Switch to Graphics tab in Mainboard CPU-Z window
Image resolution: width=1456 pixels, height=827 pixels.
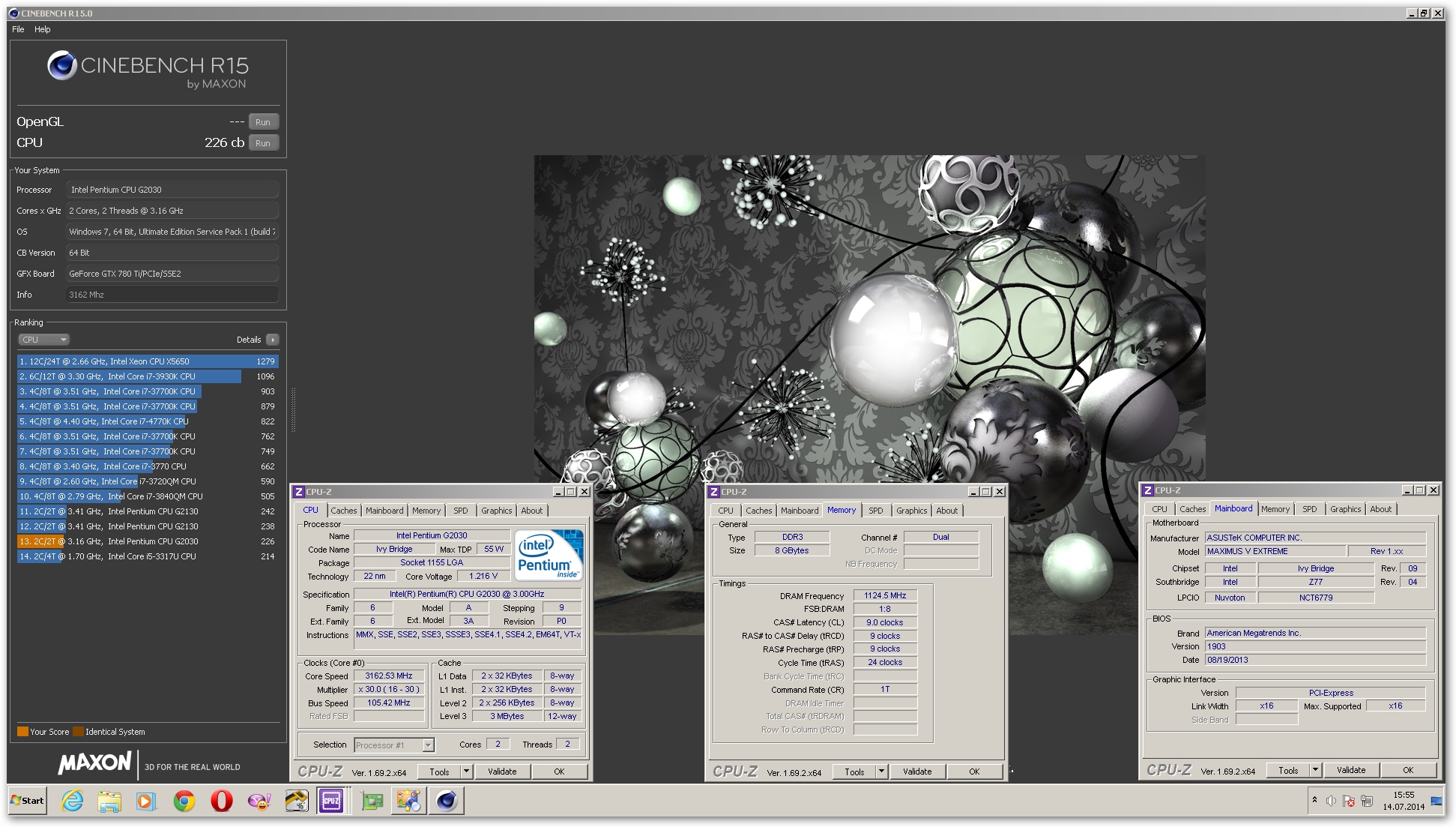(1345, 509)
